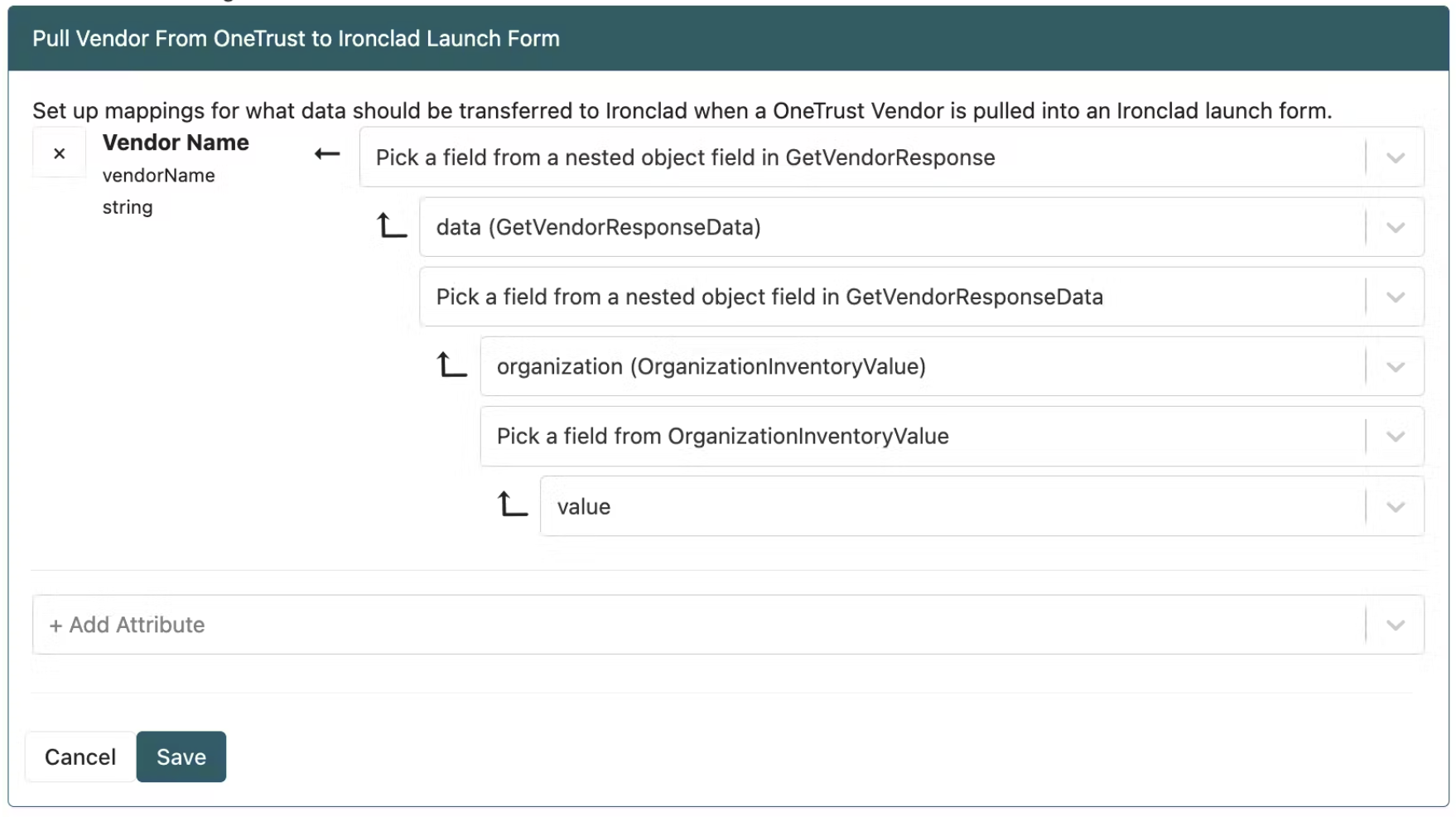The width and height of the screenshot is (1456, 817).
Task: Click the nested arrow beside organization field
Action: (452, 365)
